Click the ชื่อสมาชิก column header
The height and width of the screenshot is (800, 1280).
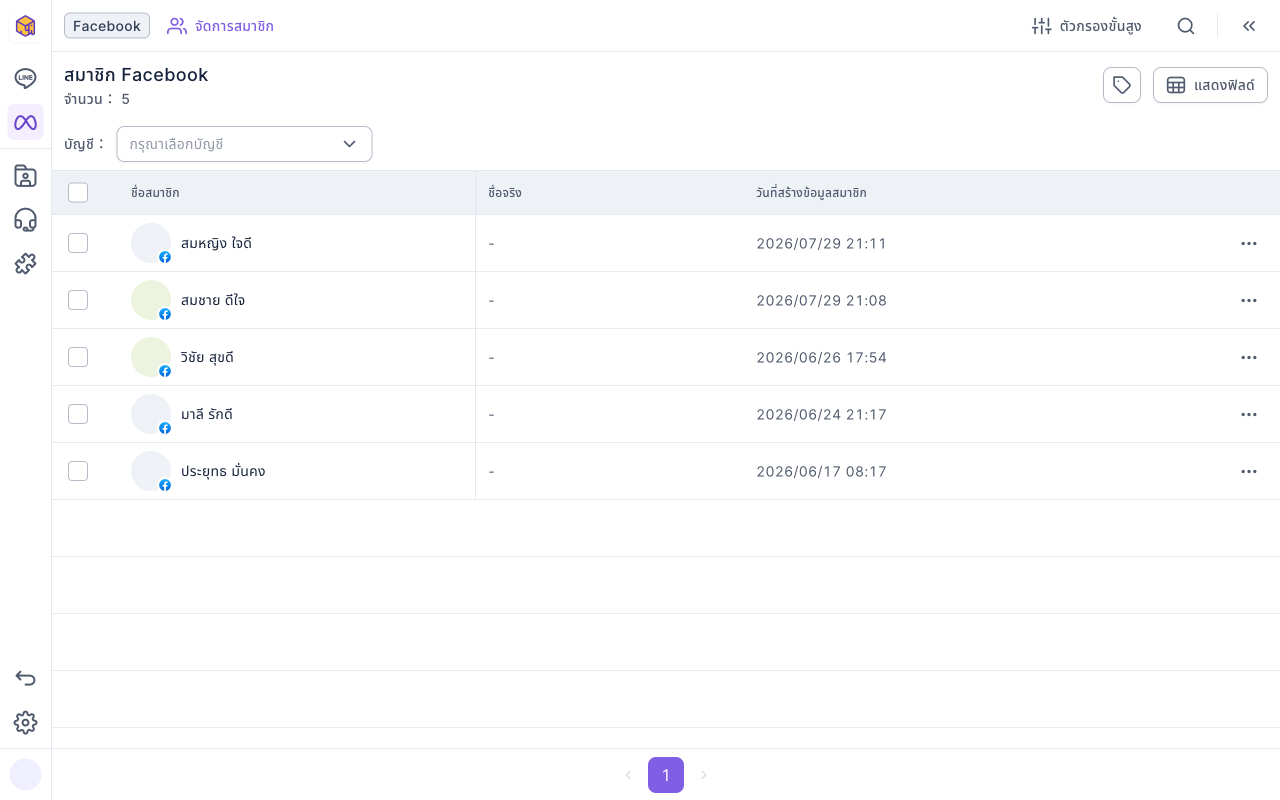coord(155,193)
